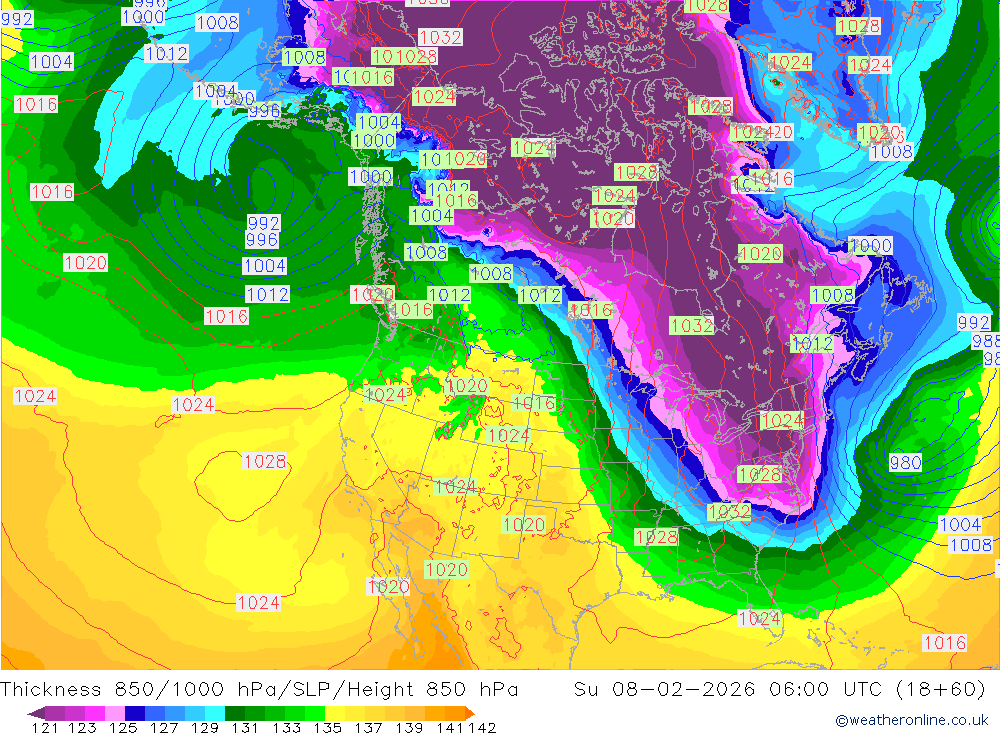Click the 1024 label over Florida
The image size is (1000, 733).
click(x=759, y=618)
